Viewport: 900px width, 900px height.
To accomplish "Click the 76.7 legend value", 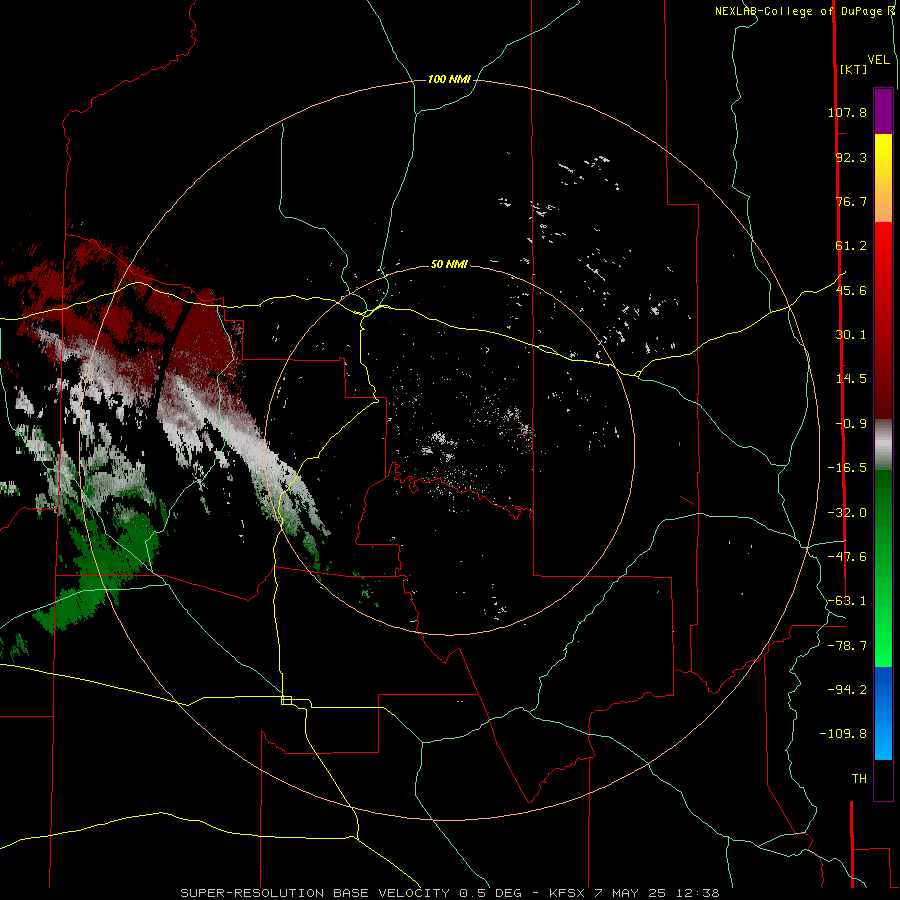I will [851, 201].
